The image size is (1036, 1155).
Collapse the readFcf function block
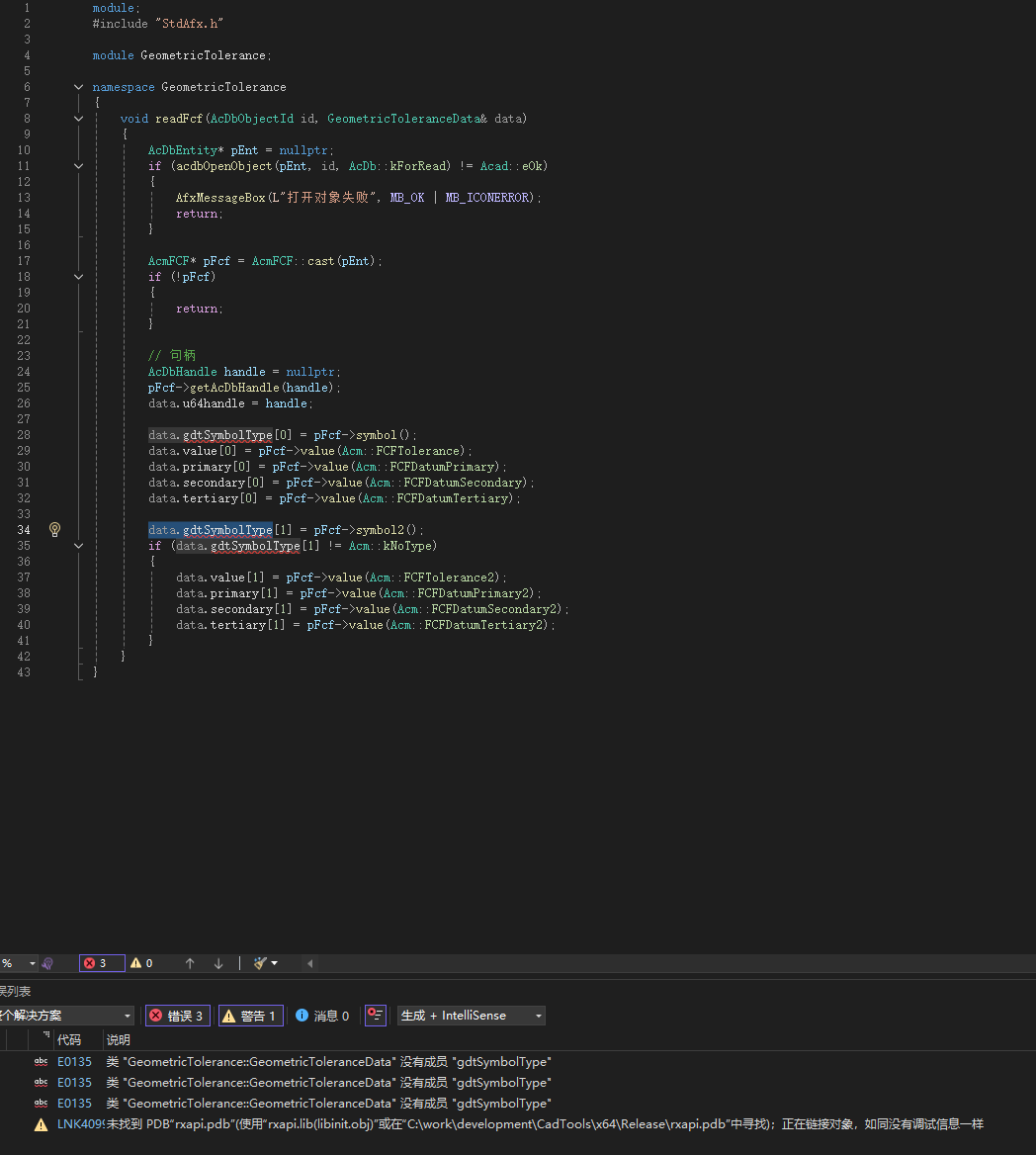click(x=79, y=119)
